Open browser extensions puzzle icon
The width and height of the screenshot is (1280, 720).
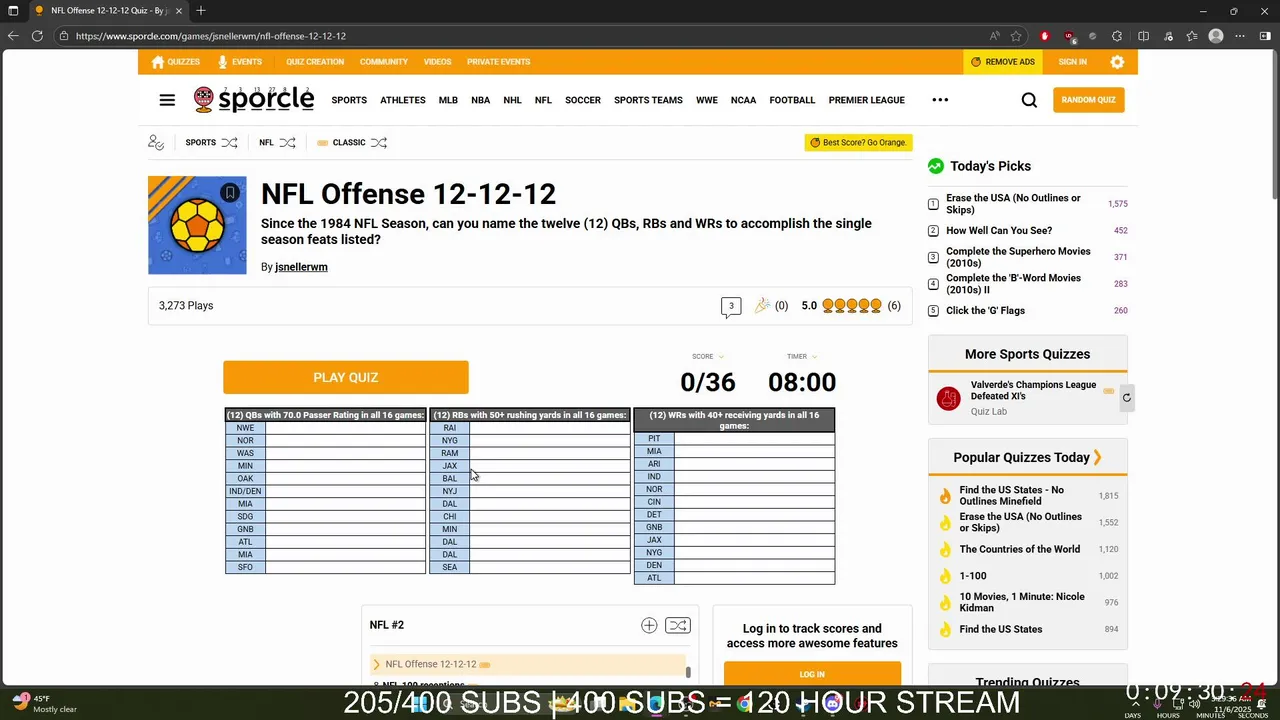(x=1117, y=36)
